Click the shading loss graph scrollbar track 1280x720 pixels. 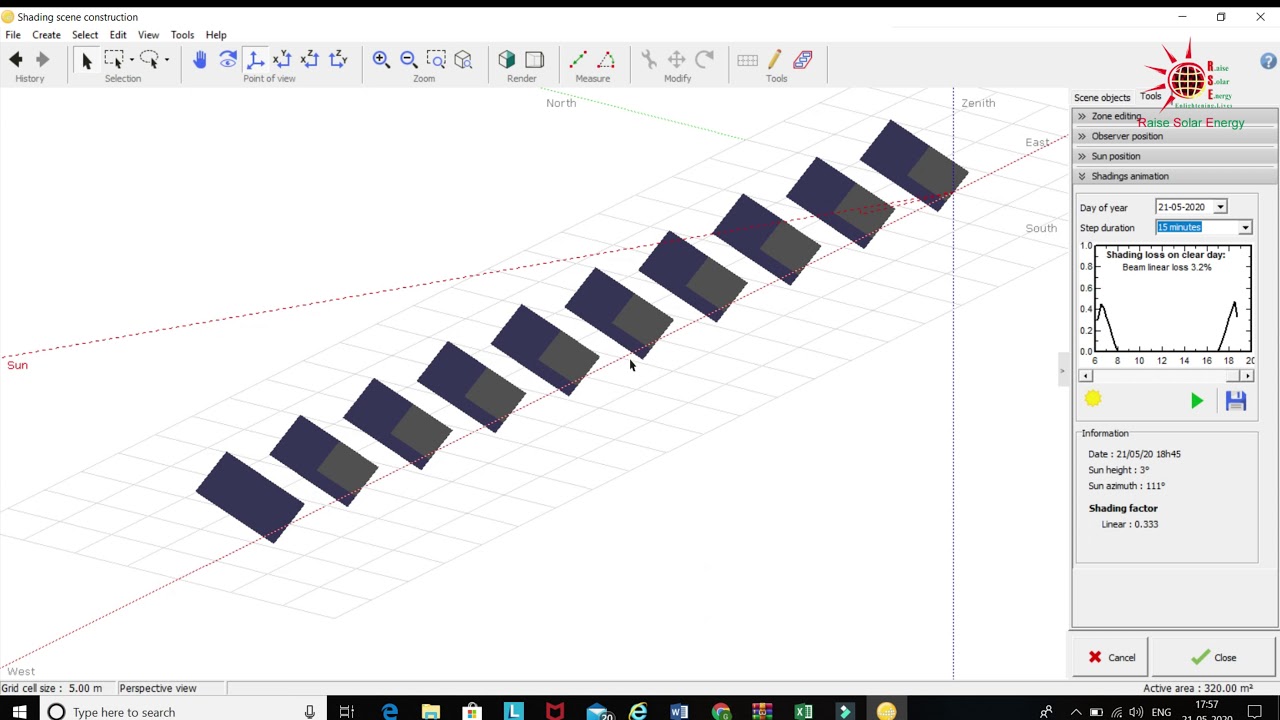pos(1166,376)
